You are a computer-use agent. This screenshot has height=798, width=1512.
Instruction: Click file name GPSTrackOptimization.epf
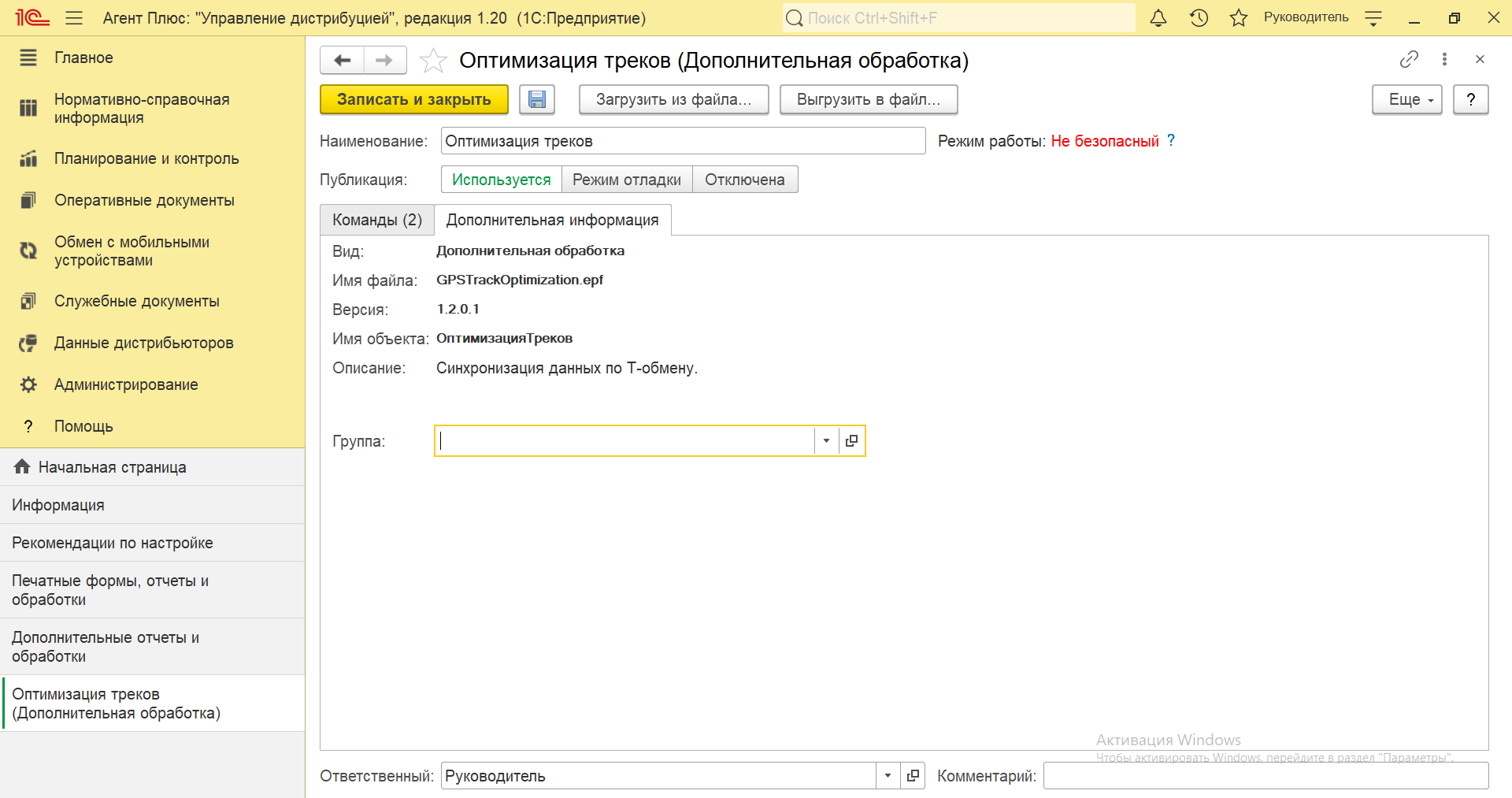coord(520,280)
